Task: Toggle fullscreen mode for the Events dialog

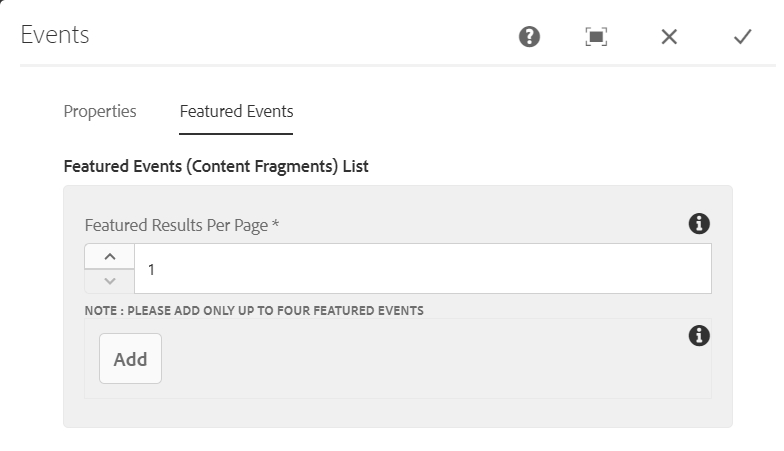Action: click(x=596, y=36)
